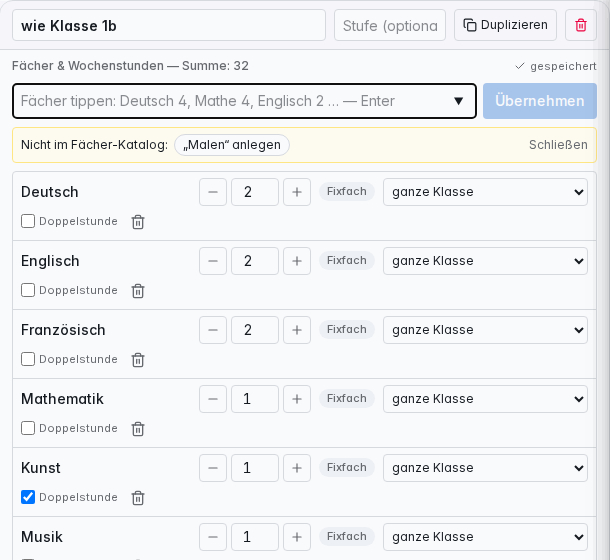Enable Doppelstunde for Mathematik
Screen dimensions: 610x560
coord(28,428)
